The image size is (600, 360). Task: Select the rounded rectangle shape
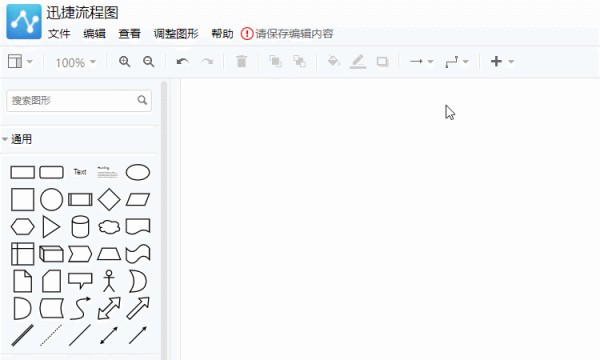(x=52, y=172)
